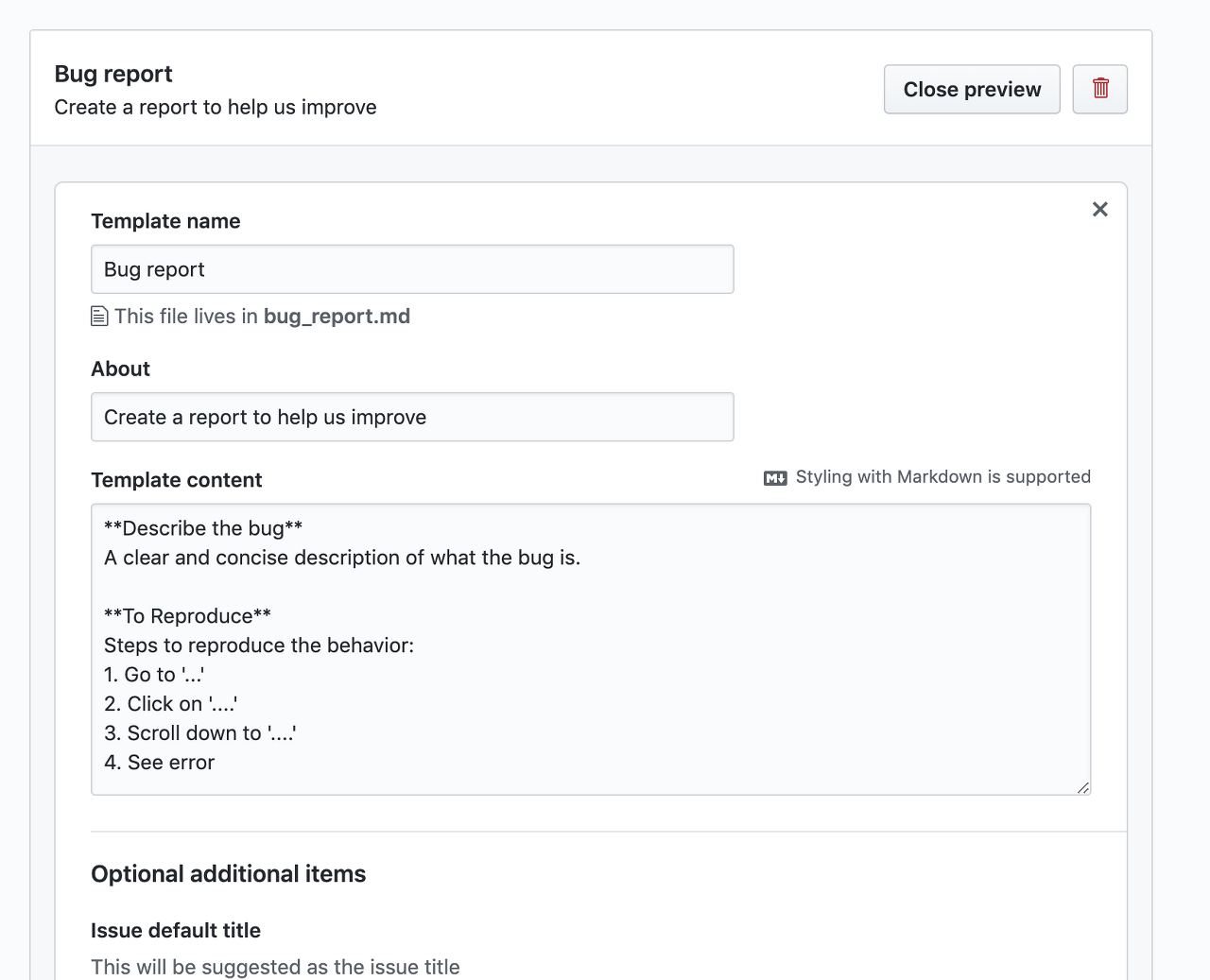This screenshot has width=1210, height=980.
Task: Click '3. Scroll down to' line in the template
Action: [200, 733]
